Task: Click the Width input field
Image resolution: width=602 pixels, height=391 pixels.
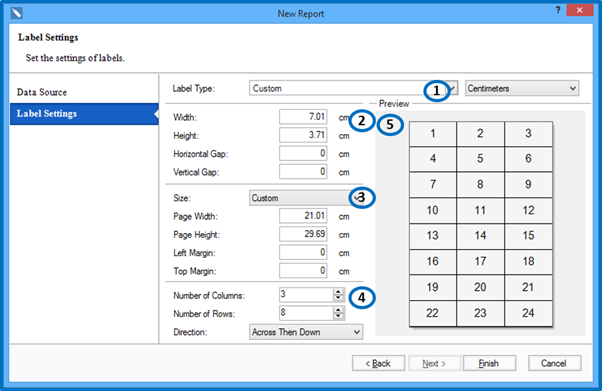Action: (x=303, y=117)
